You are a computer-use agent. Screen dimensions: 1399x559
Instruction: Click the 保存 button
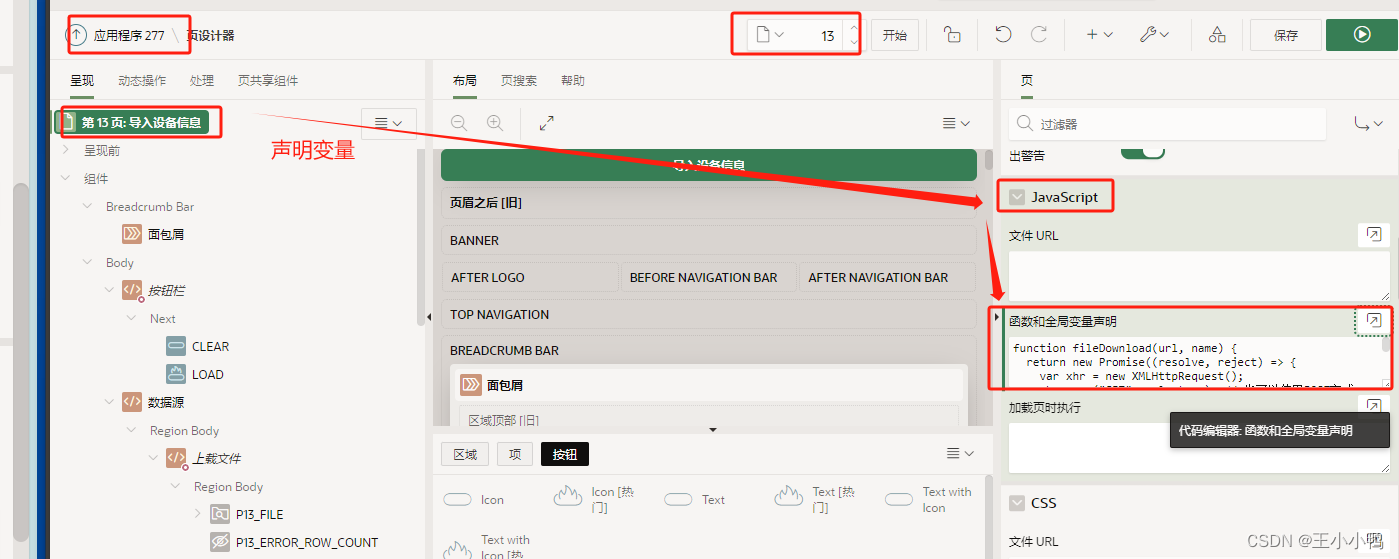pyautogui.click(x=1286, y=35)
